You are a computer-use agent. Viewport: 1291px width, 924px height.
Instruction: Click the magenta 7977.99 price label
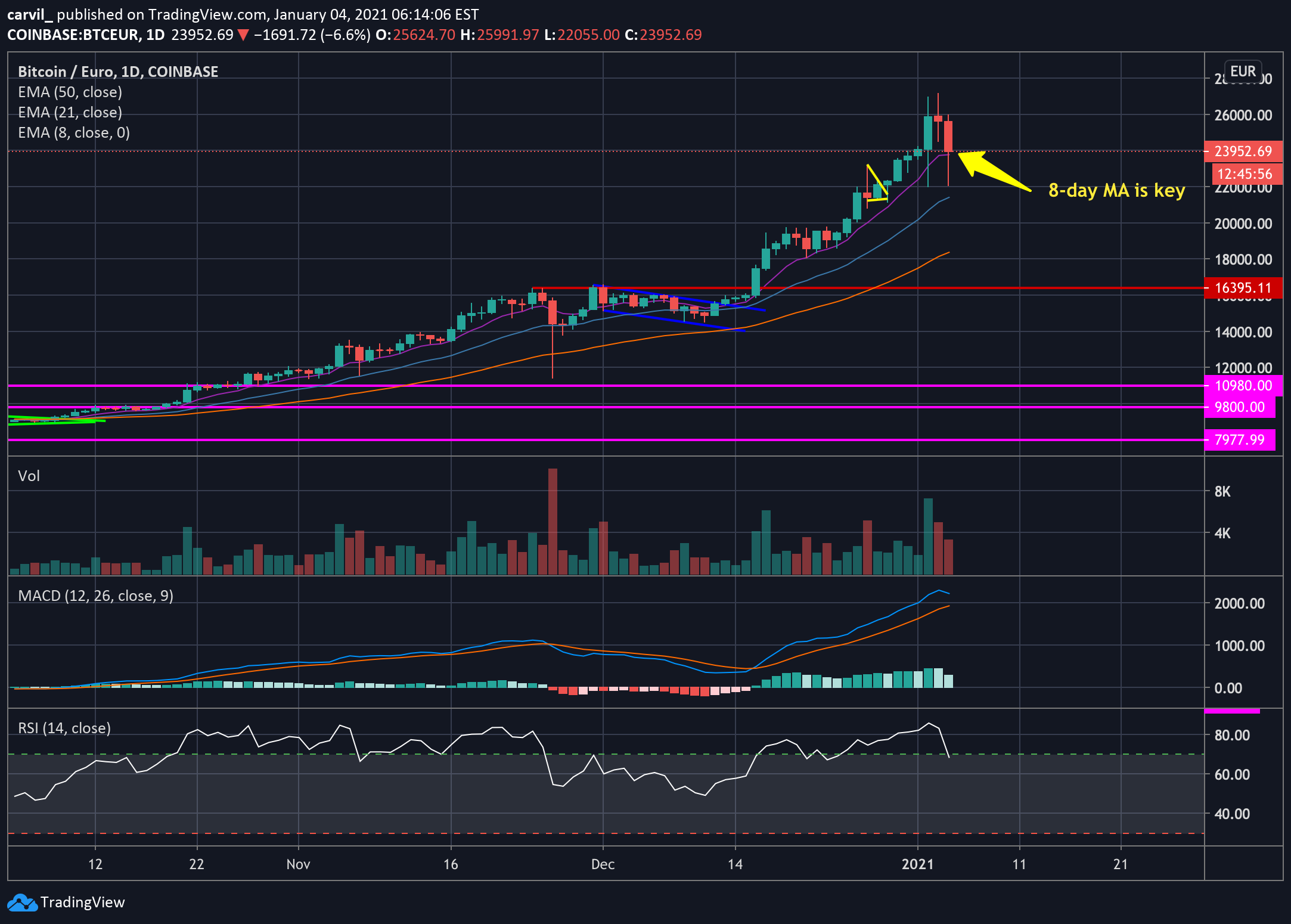point(1239,440)
